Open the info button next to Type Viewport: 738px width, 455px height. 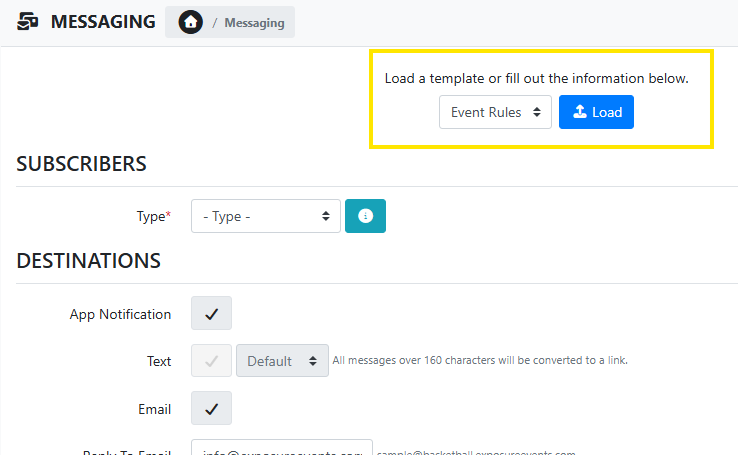pyautogui.click(x=365, y=216)
